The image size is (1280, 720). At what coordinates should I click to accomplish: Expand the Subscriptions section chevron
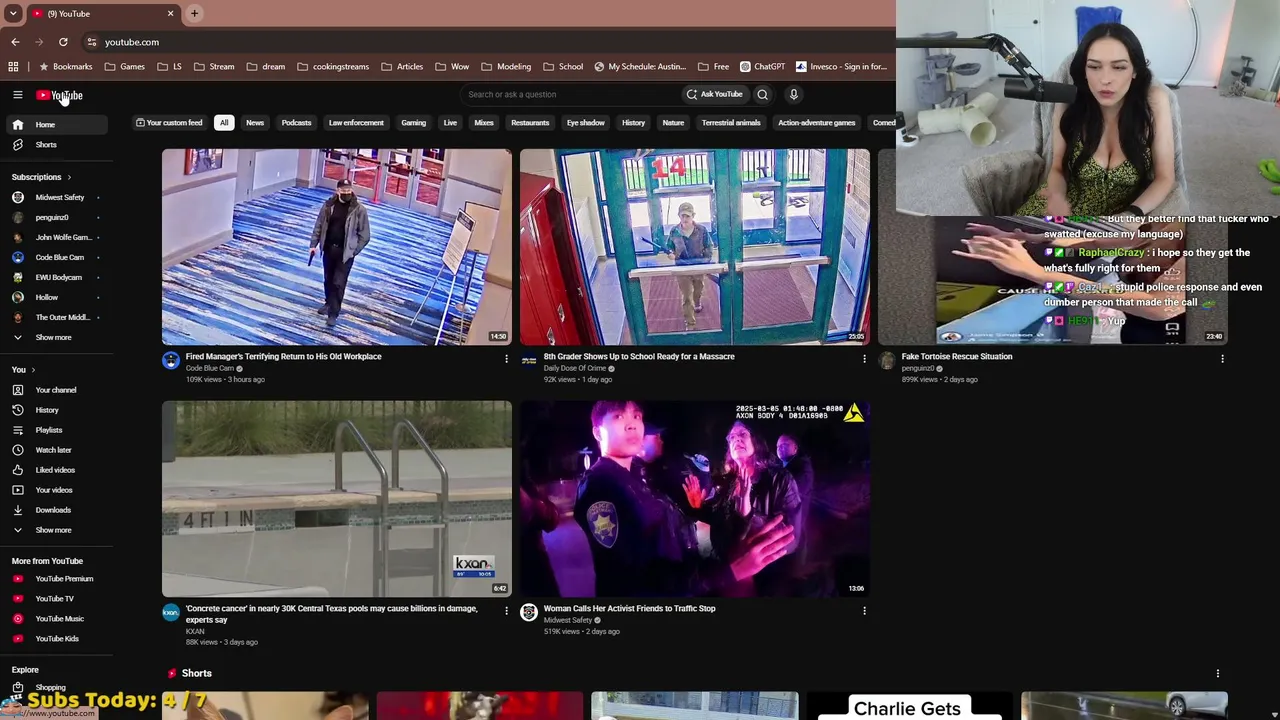coord(69,177)
